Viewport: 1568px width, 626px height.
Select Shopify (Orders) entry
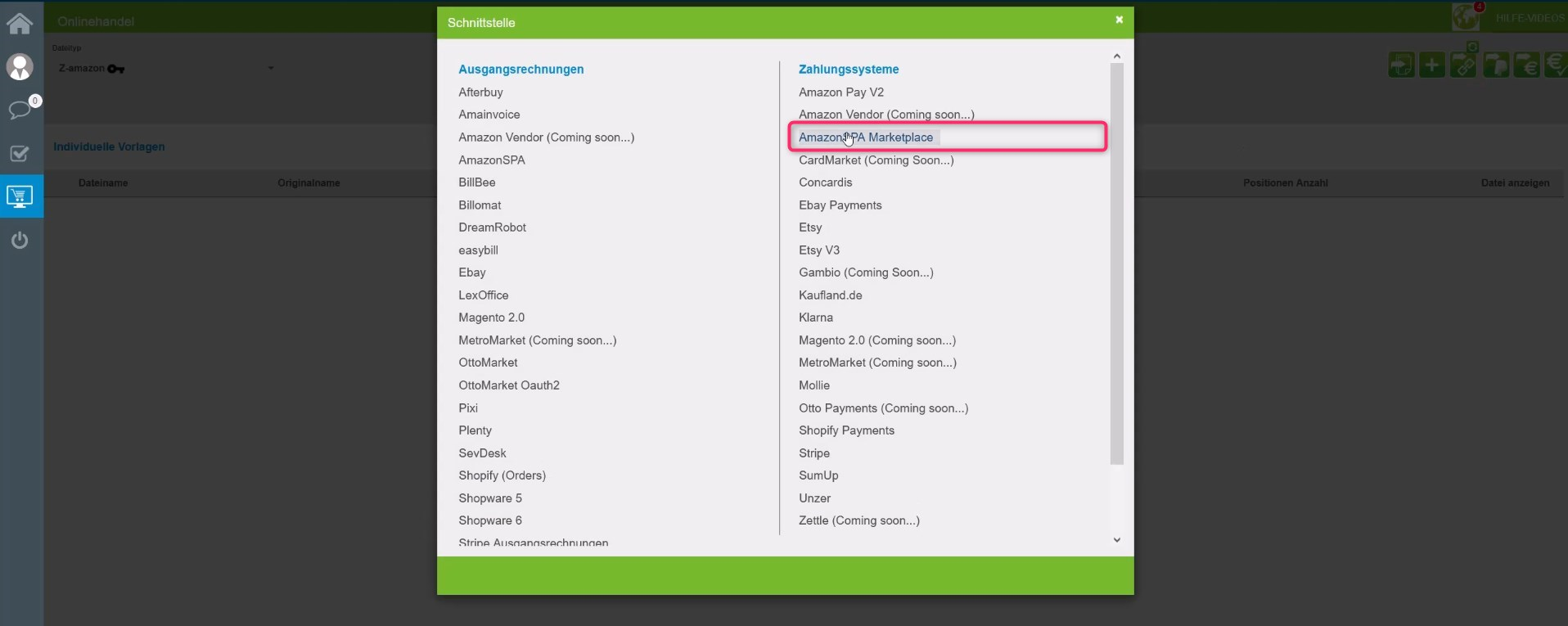point(502,475)
